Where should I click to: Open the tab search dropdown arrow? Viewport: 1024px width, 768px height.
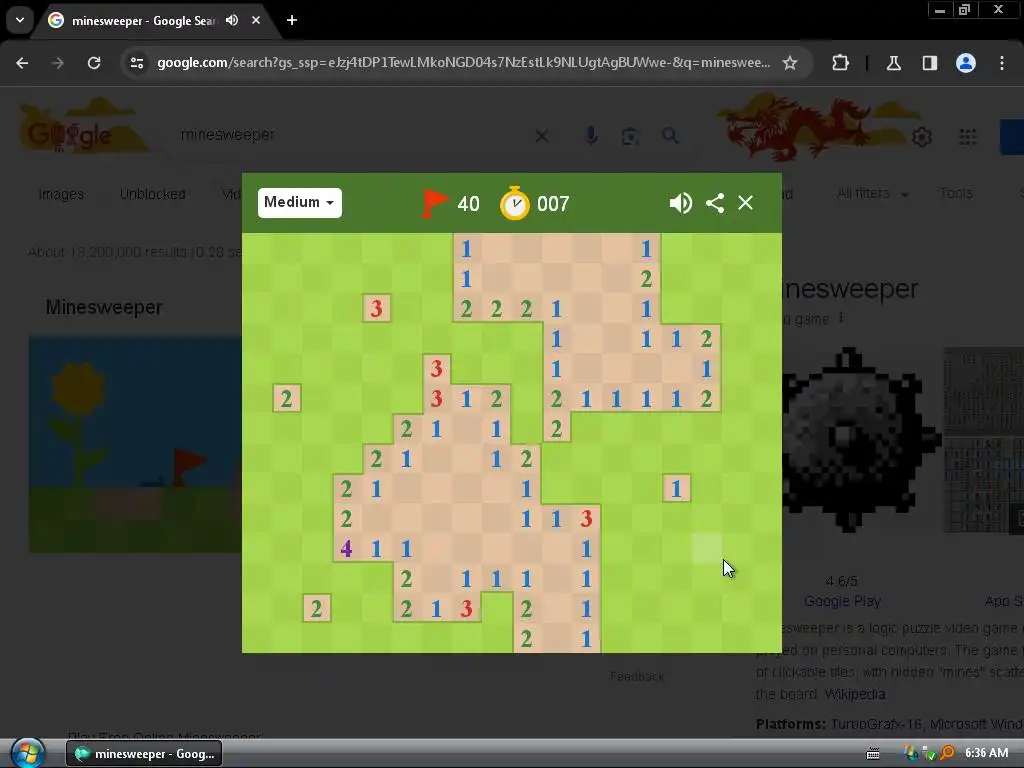pos(20,20)
